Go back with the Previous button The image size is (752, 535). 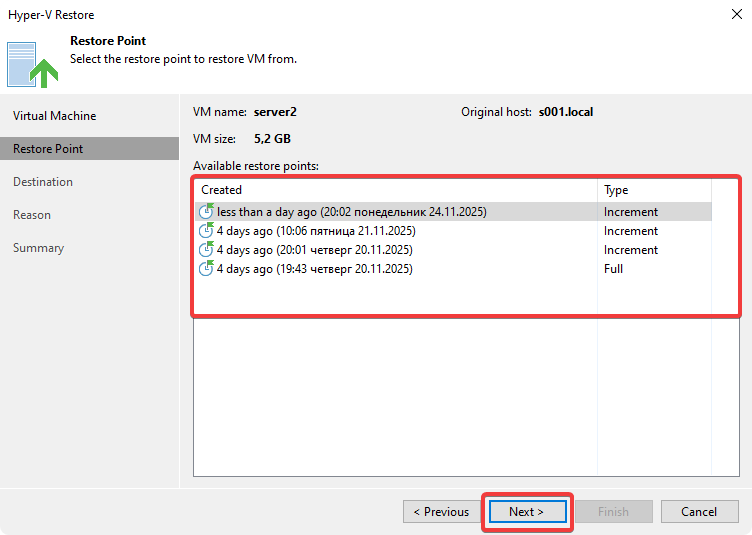pos(441,512)
